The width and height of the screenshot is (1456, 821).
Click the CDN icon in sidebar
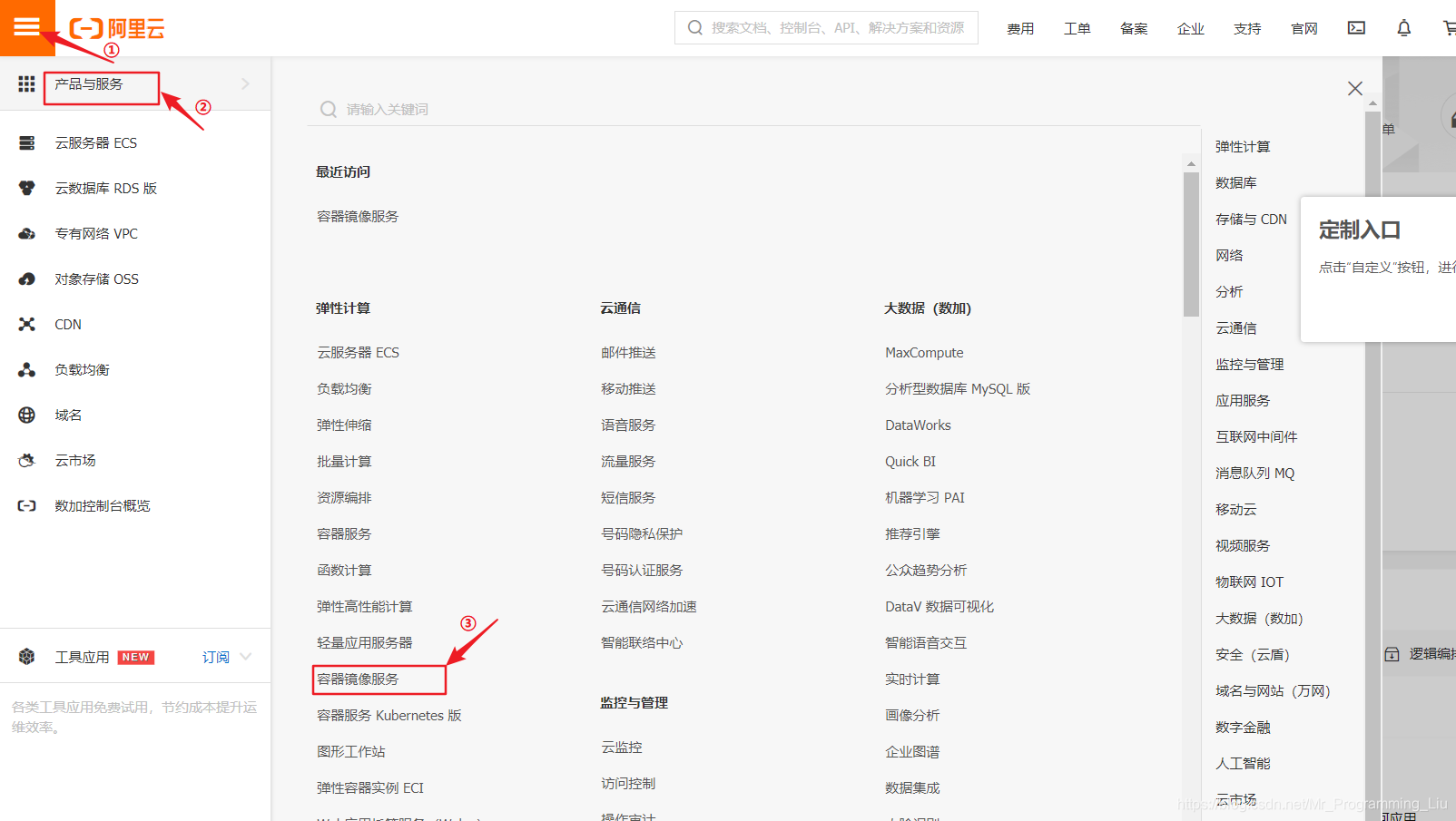pos(27,325)
